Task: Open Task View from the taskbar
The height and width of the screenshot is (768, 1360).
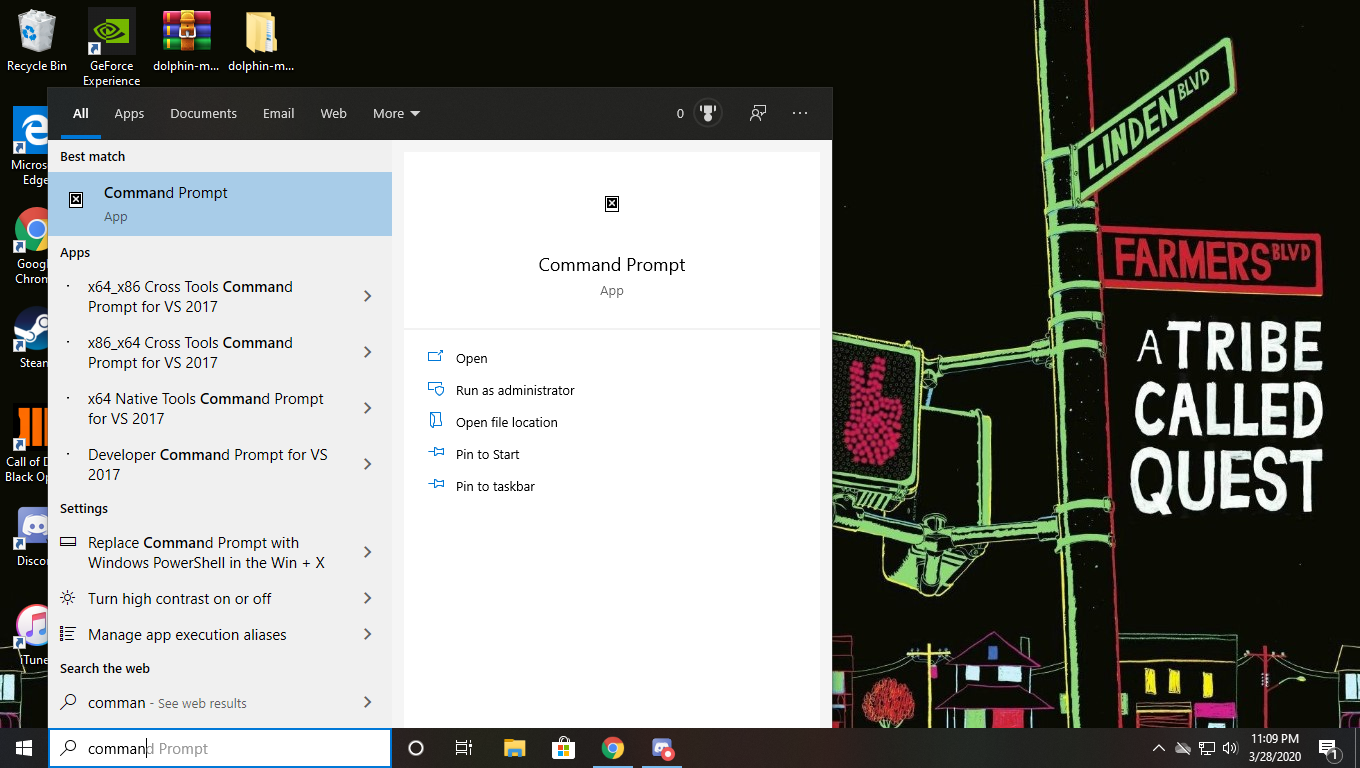Action: (x=464, y=748)
